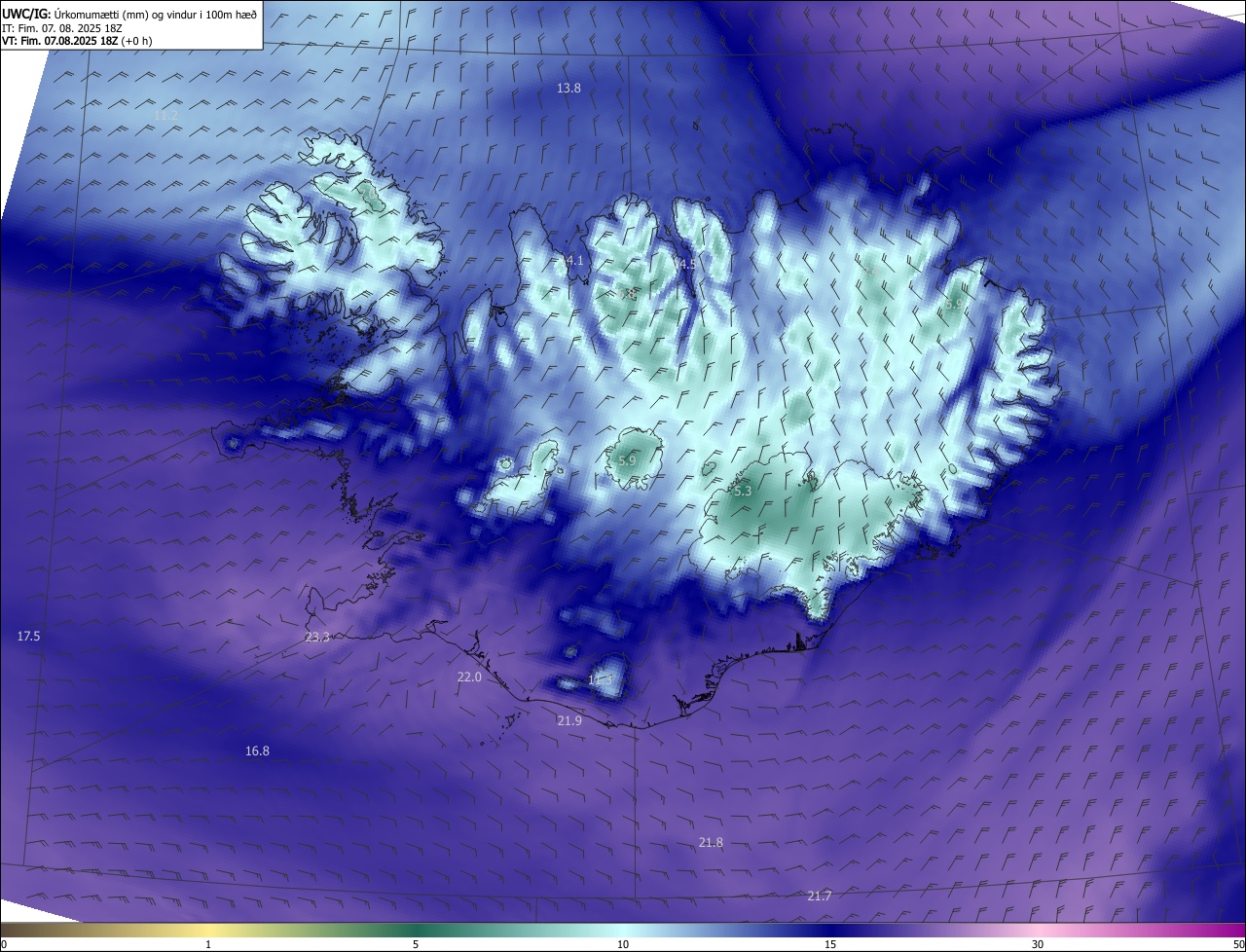Click the 10 tick on the color scale

click(x=623, y=944)
